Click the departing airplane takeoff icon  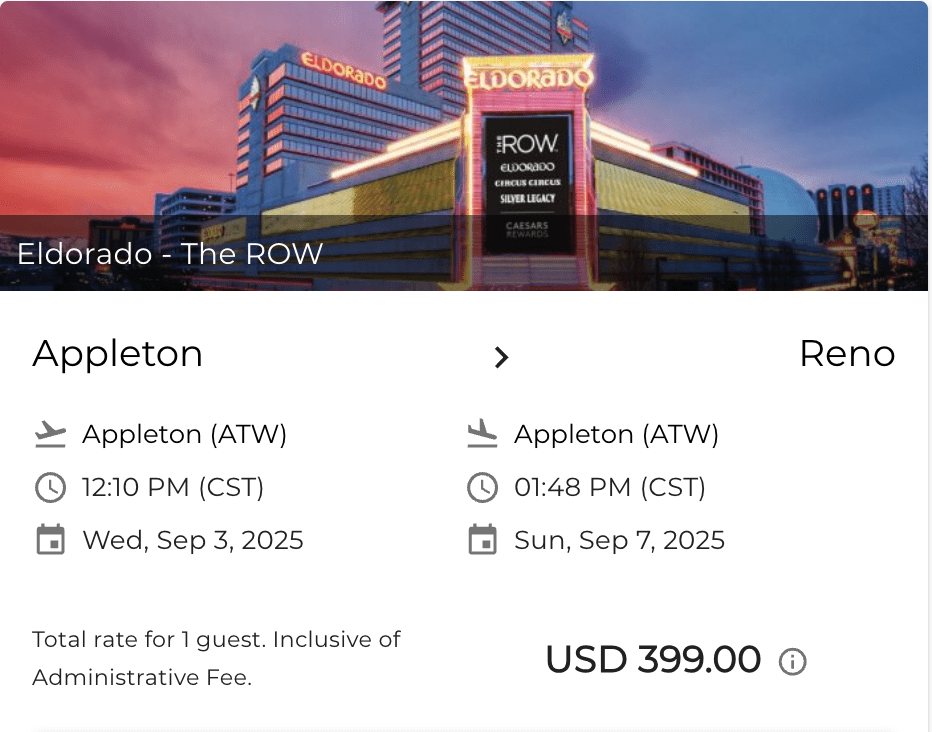click(50, 435)
